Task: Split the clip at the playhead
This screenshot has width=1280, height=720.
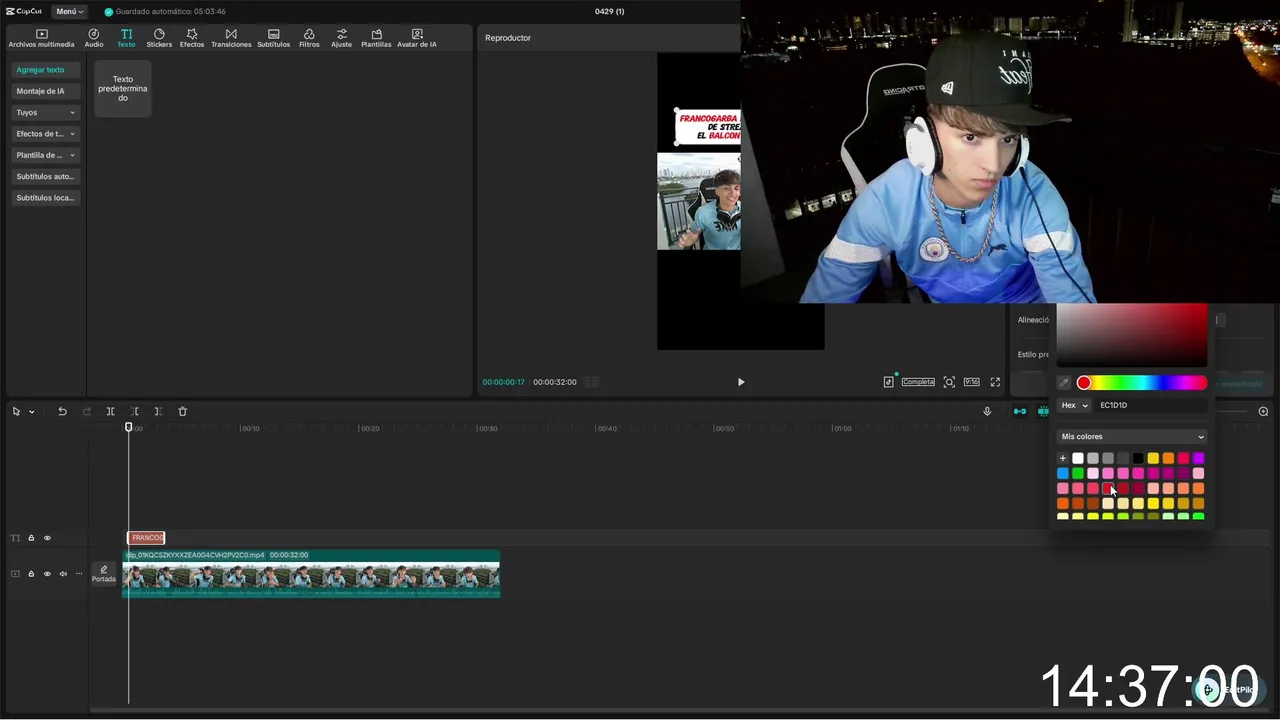Action: tap(110, 412)
